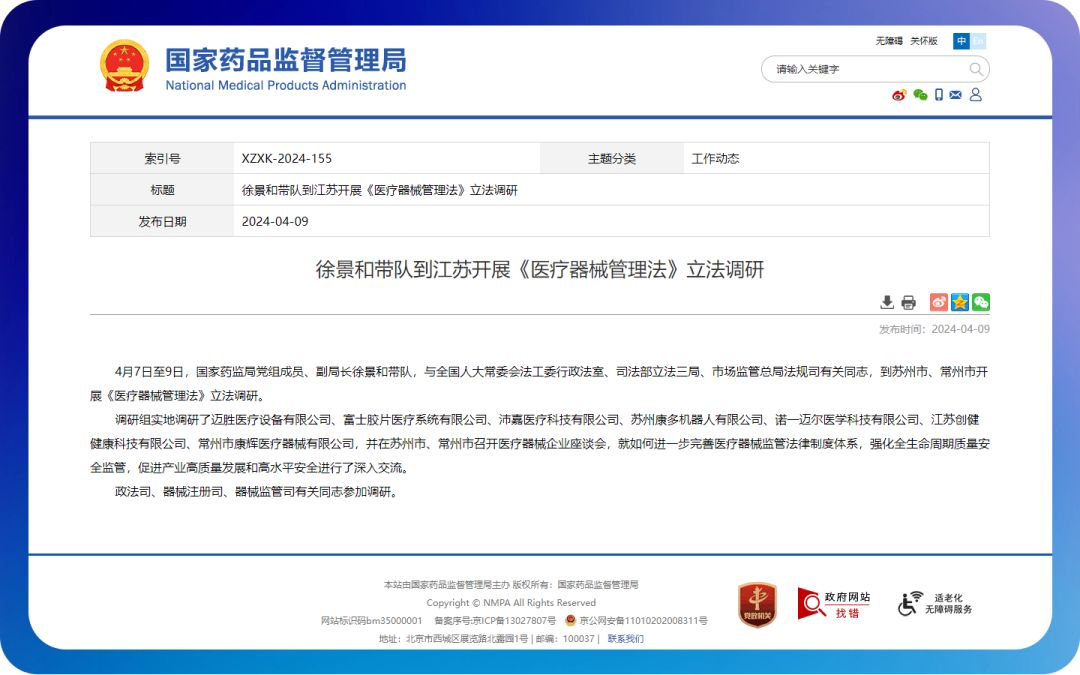Click the line 政法司、器械注册司
This screenshot has width=1080, height=675.
point(257,492)
